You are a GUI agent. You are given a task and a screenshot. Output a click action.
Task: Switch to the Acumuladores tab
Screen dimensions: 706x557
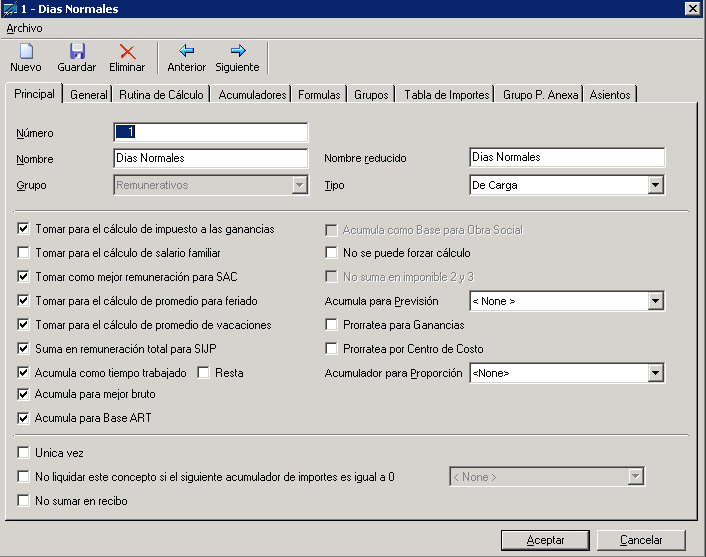[251, 95]
